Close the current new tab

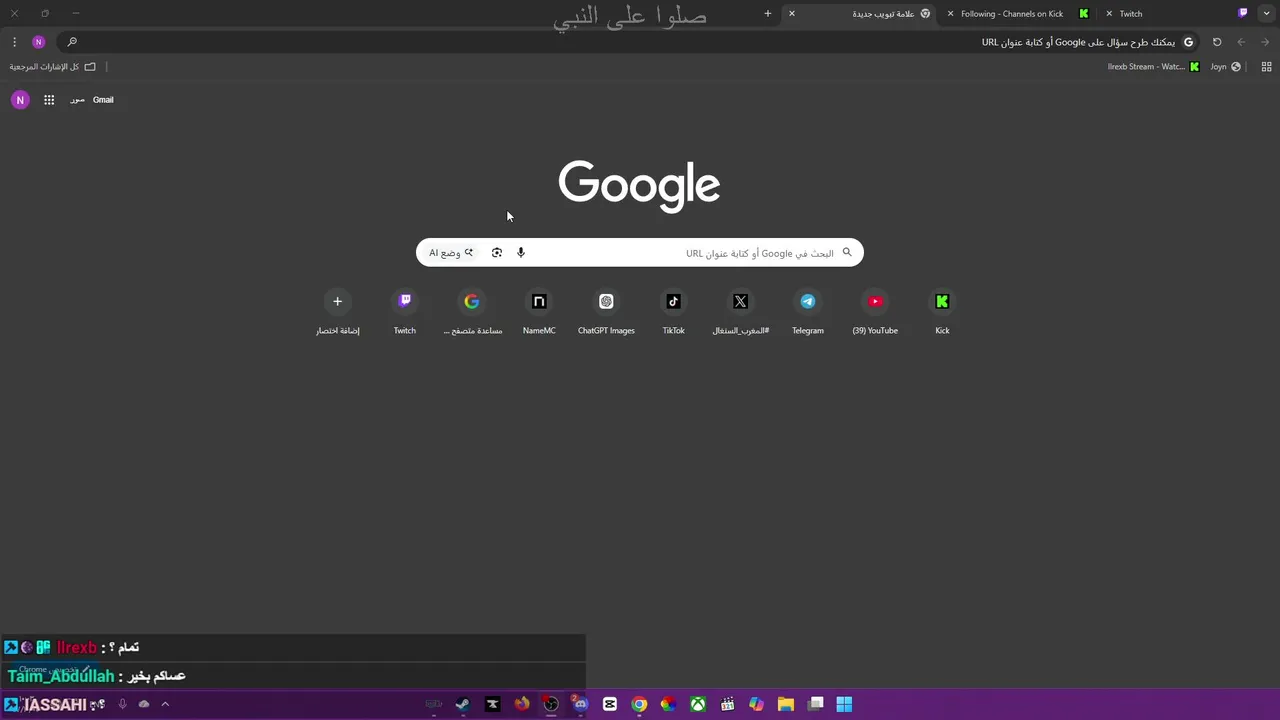(791, 14)
